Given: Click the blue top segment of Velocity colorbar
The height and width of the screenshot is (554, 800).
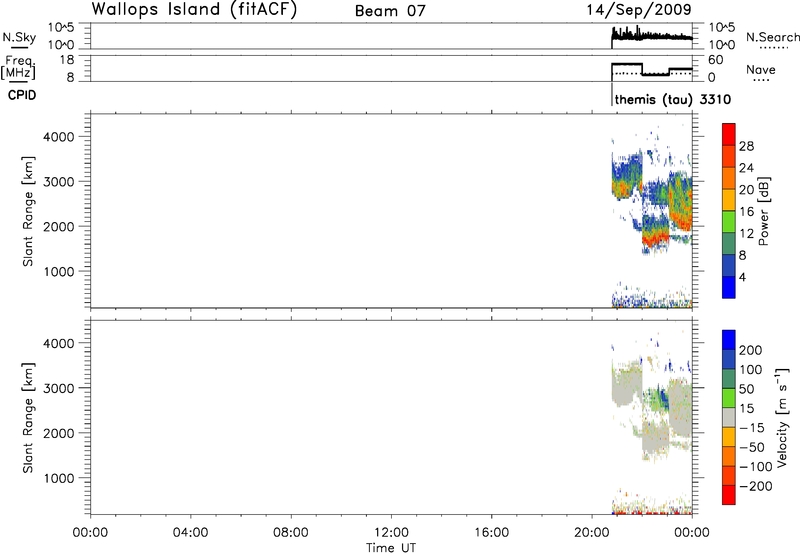Looking at the screenshot, I should point(729,340).
